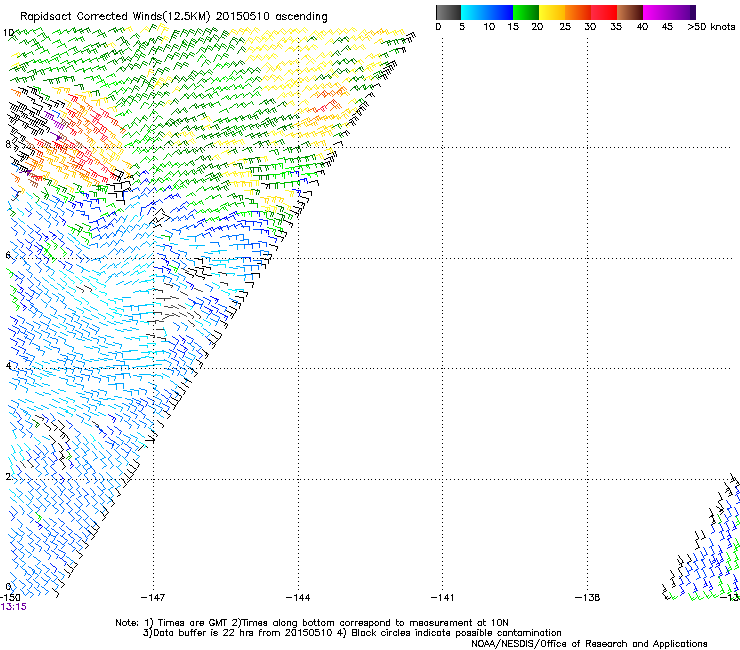The width and height of the screenshot is (740, 650).
Task: Click the longitude label '-141'
Action: coord(442,598)
